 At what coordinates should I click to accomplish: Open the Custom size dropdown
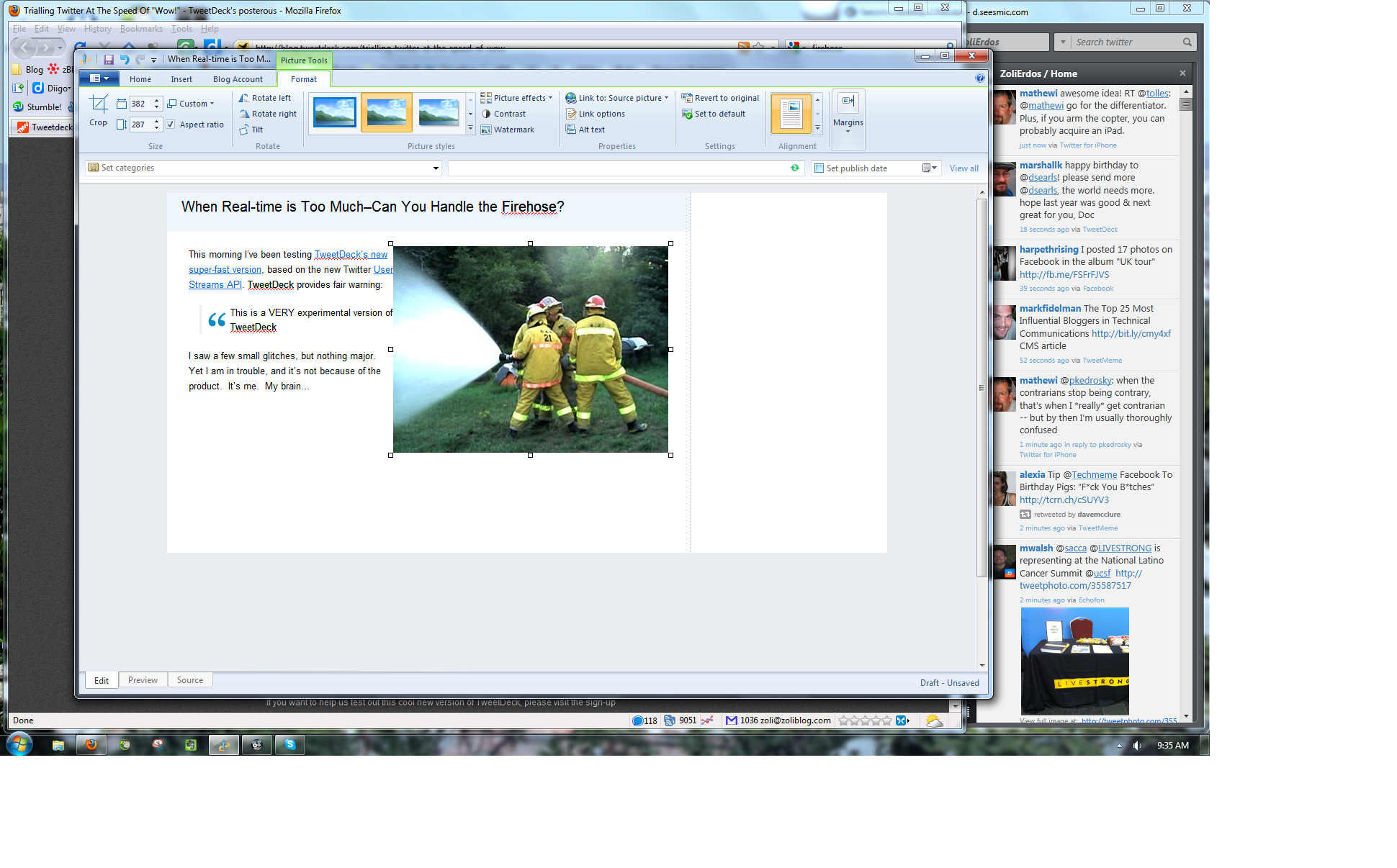(191, 104)
